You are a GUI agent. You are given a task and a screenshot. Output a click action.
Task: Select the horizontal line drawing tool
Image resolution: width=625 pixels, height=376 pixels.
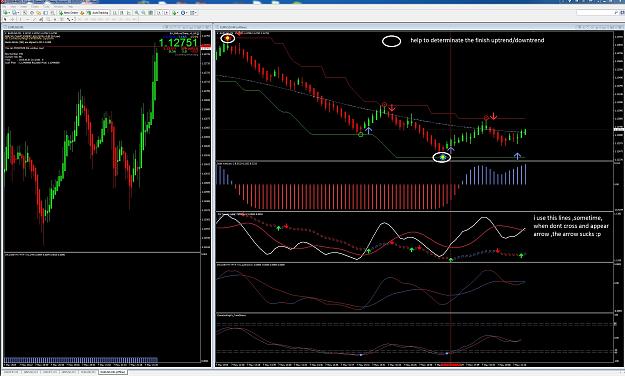tap(28, 19)
